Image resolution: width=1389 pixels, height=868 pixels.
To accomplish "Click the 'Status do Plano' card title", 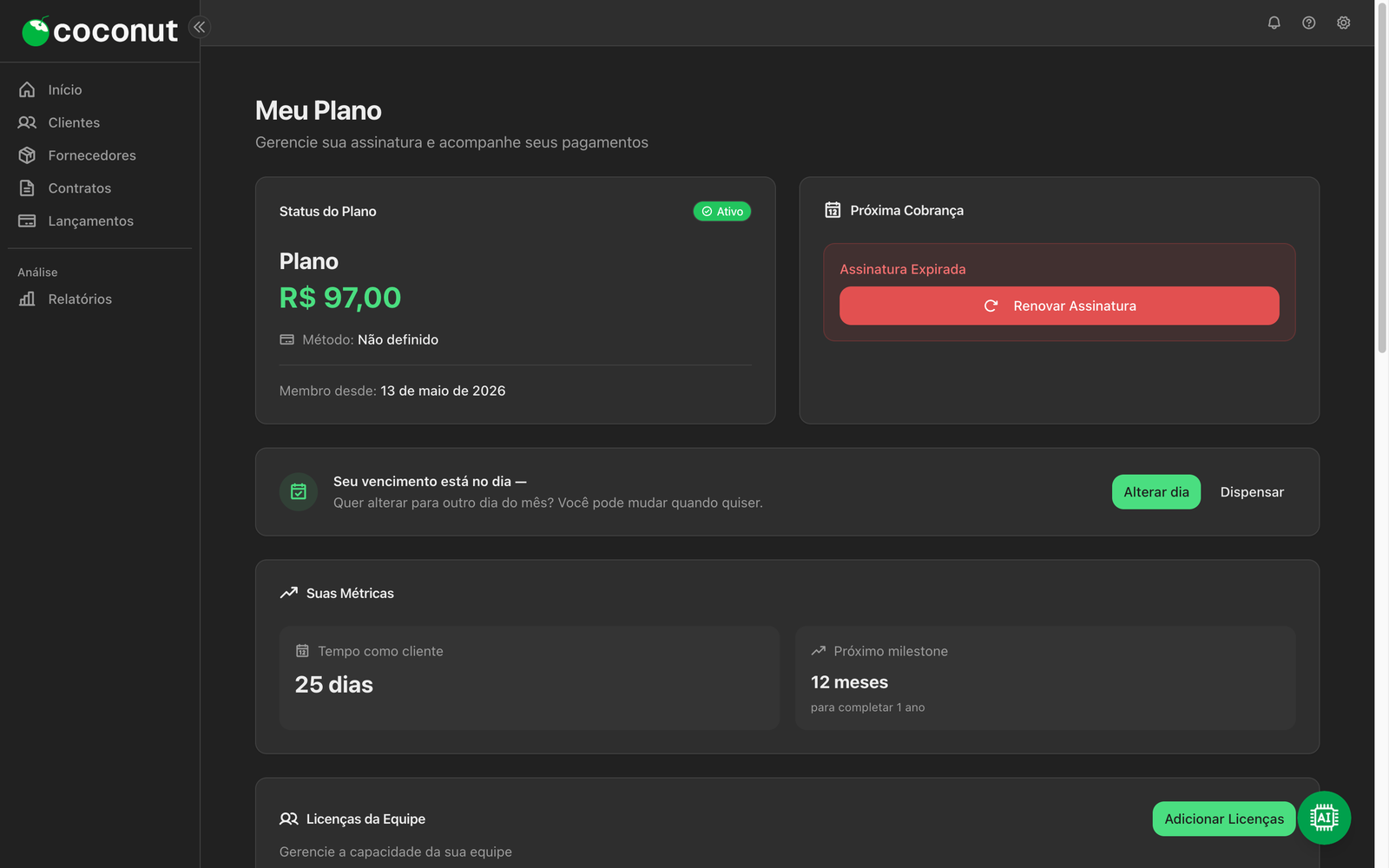I will (328, 211).
